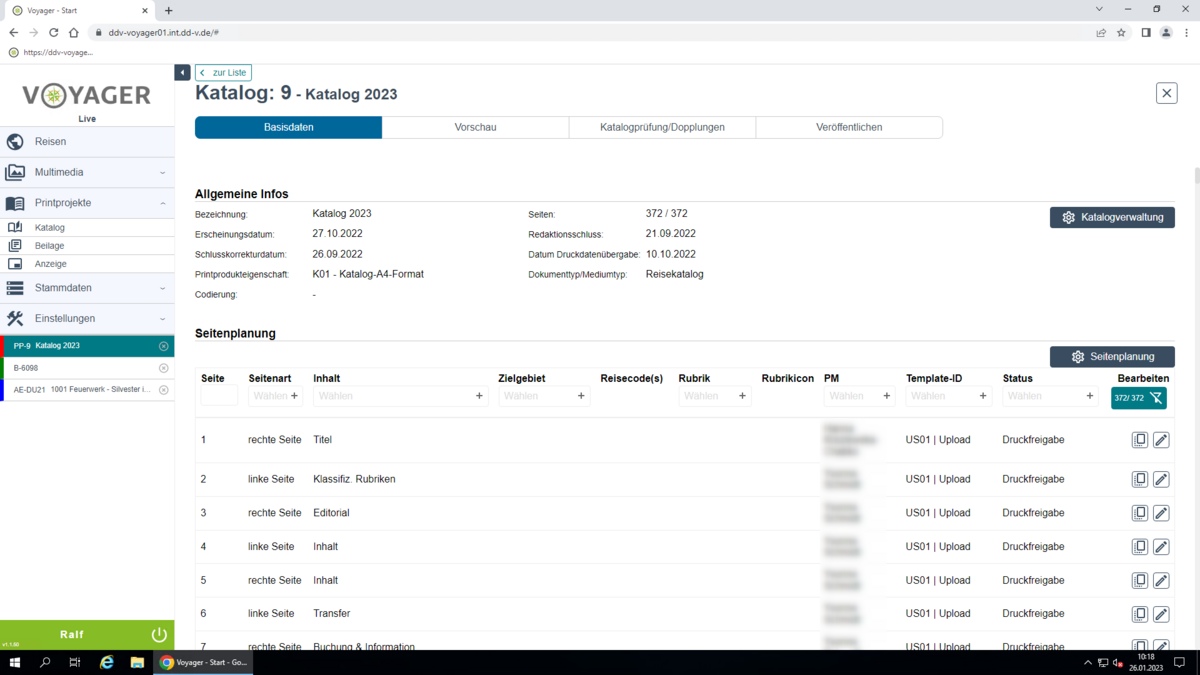1200x675 pixels.
Task: Open the Template-ID filter dropdown
Action: (949, 396)
